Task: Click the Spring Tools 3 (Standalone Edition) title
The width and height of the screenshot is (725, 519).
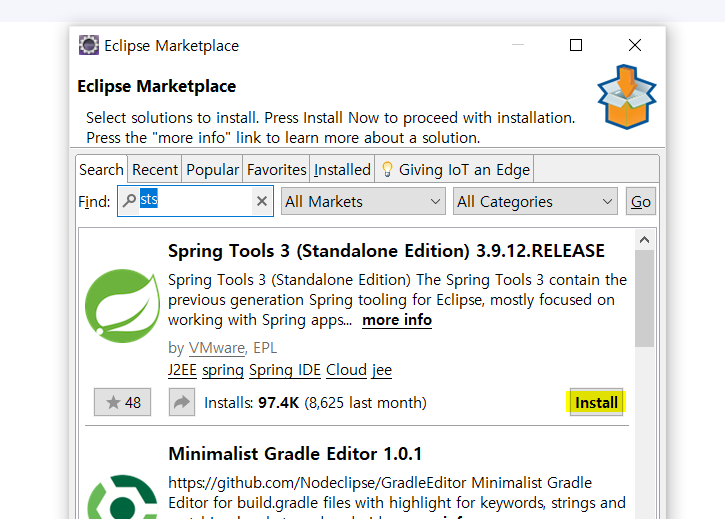Action: (387, 251)
